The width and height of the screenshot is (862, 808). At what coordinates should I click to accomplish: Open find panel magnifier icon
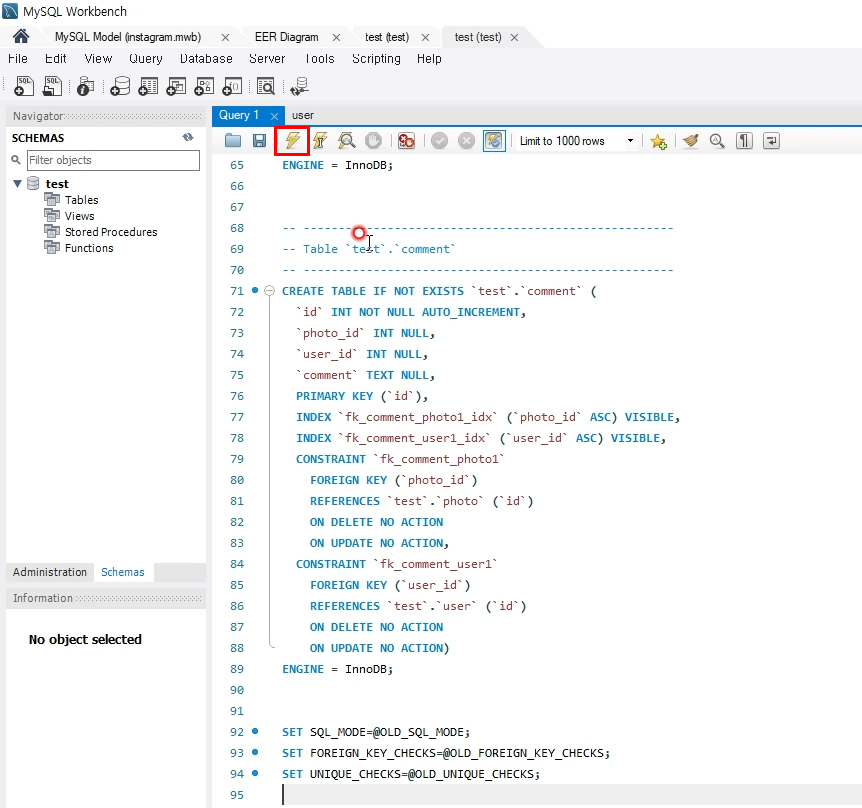[x=717, y=141]
